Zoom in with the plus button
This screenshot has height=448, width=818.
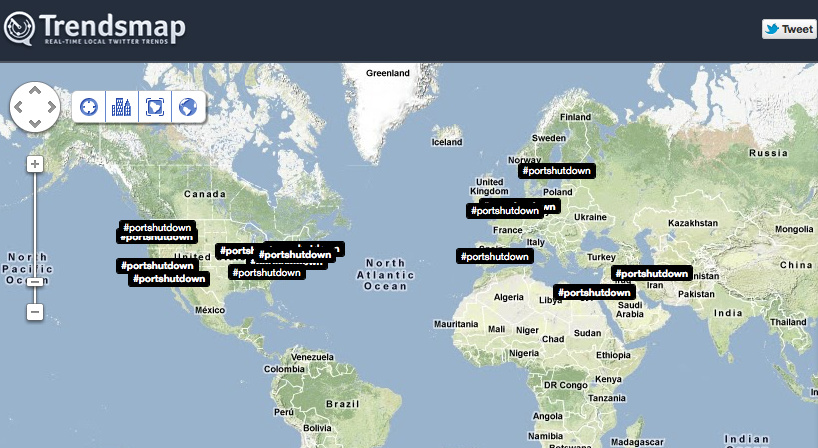35,164
